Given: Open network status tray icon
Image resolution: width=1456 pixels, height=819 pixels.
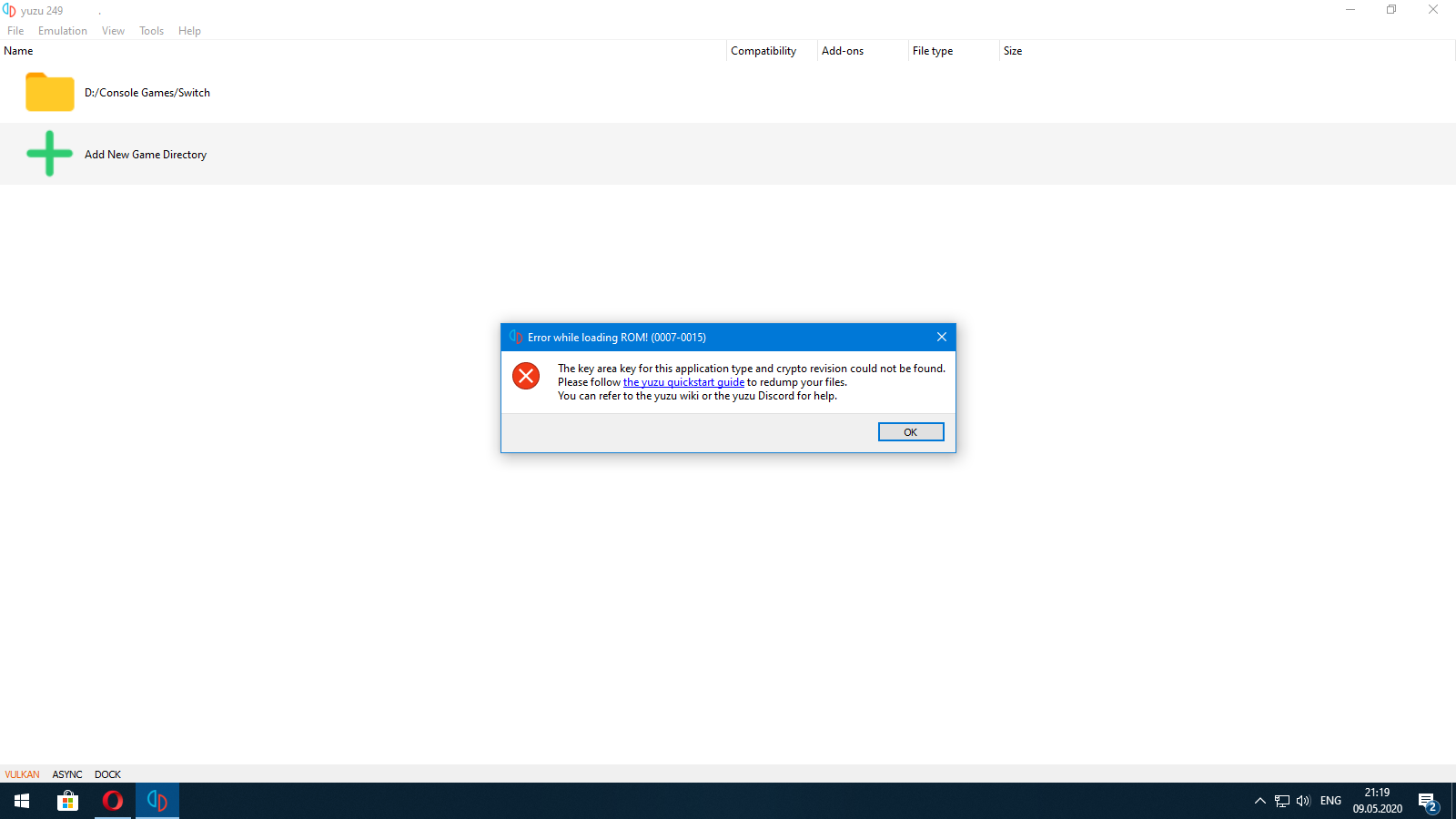Looking at the screenshot, I should pyautogui.click(x=1282, y=801).
